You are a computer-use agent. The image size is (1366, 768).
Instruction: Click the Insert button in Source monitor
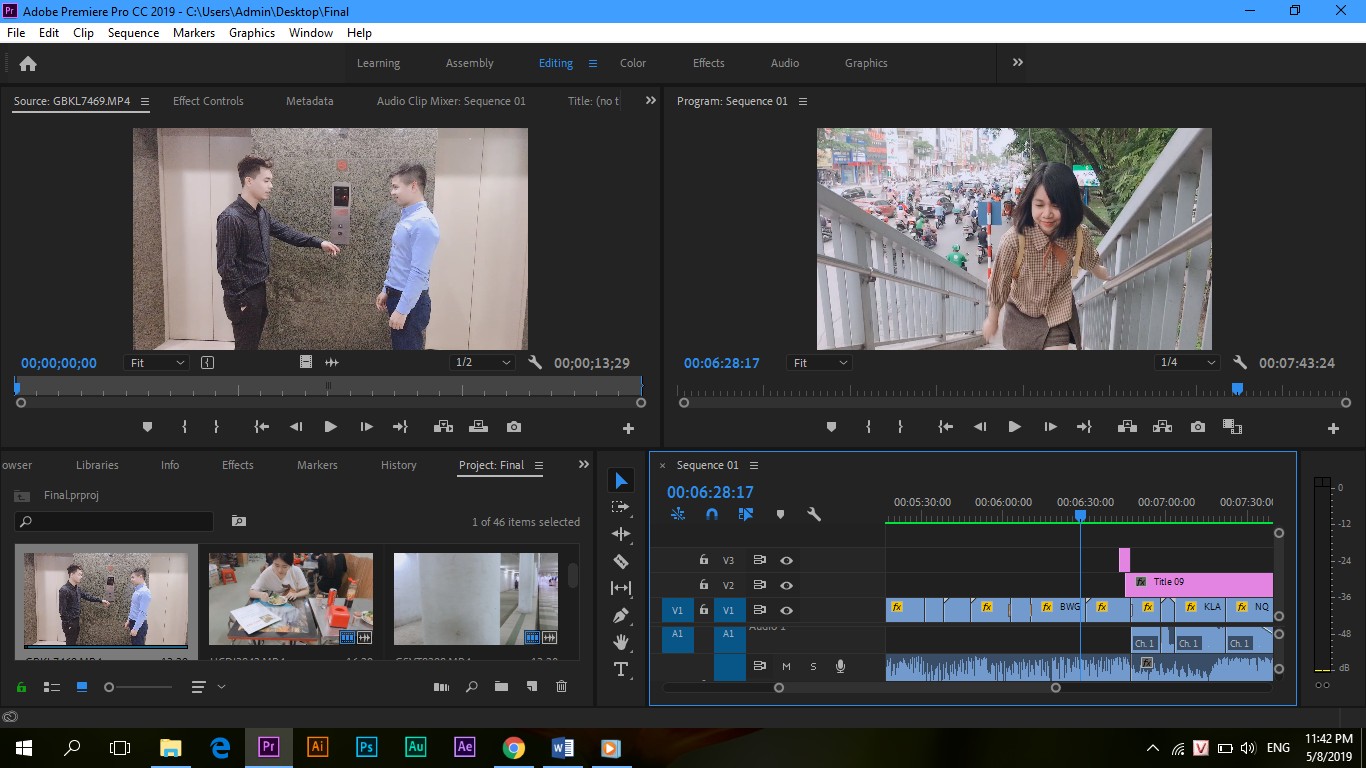tap(443, 427)
